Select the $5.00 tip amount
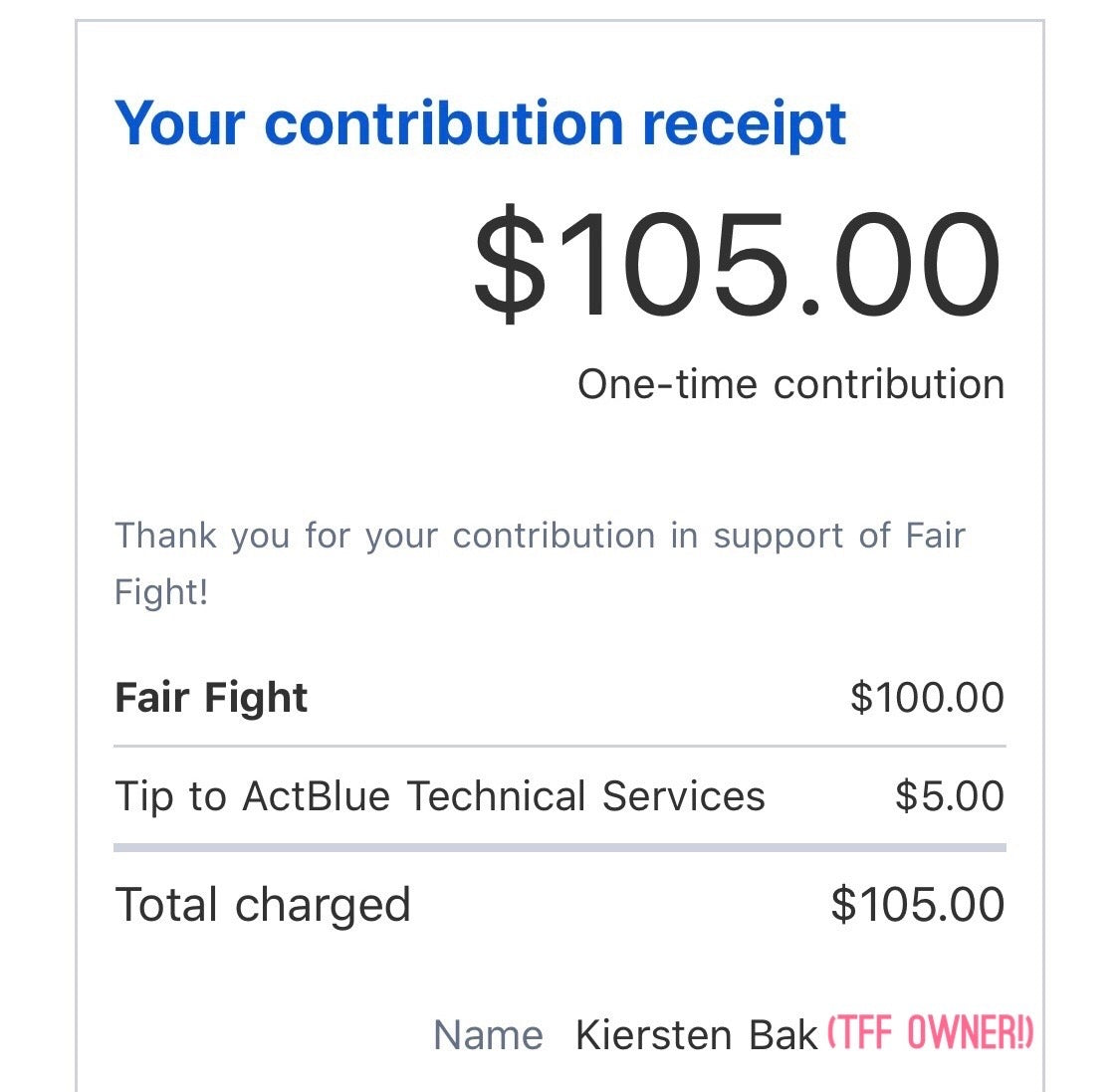This screenshot has height=1092, width=1120. coord(949,796)
